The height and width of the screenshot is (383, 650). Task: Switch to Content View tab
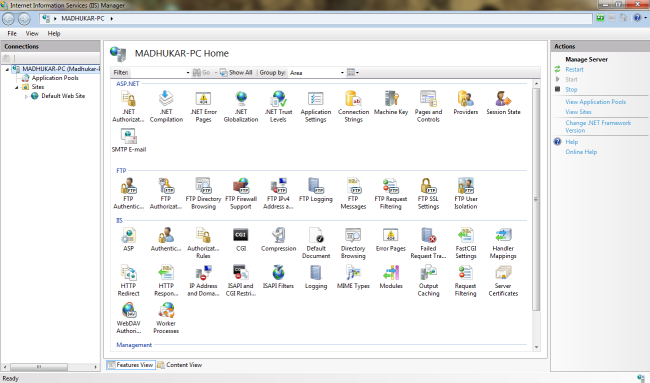[x=180, y=365]
